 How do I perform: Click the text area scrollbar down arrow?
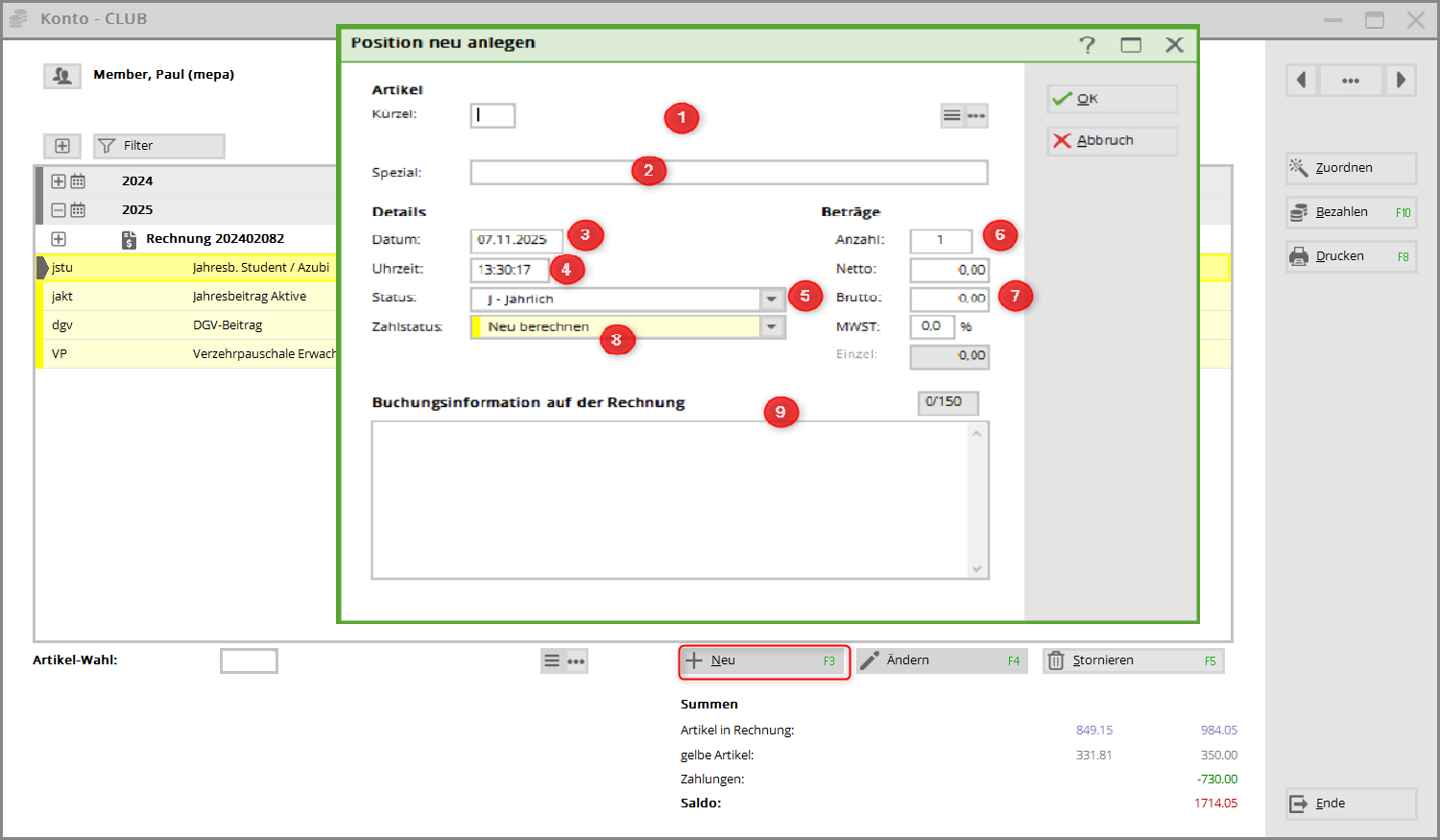[x=977, y=568]
